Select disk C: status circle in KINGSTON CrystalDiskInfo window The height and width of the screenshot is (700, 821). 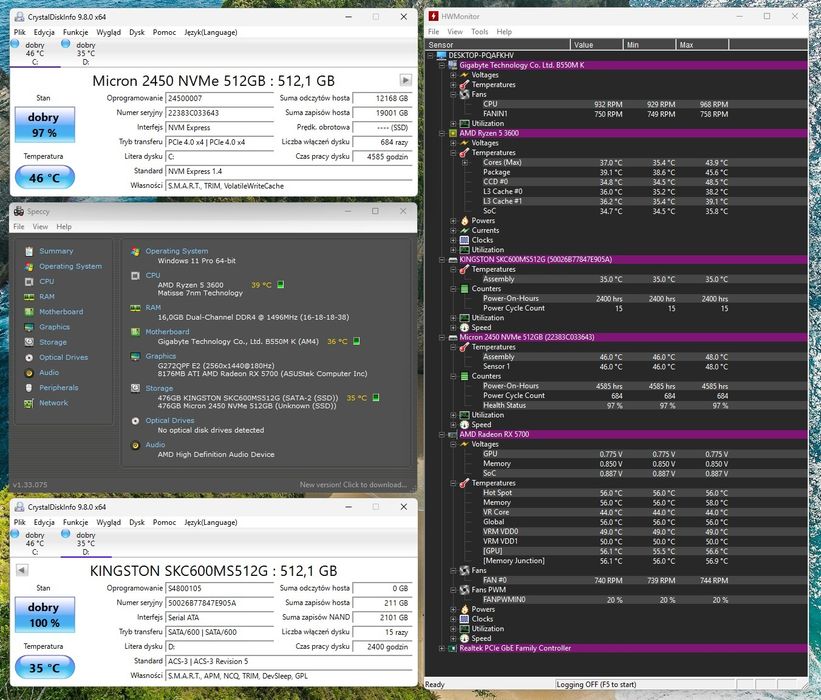(15, 534)
